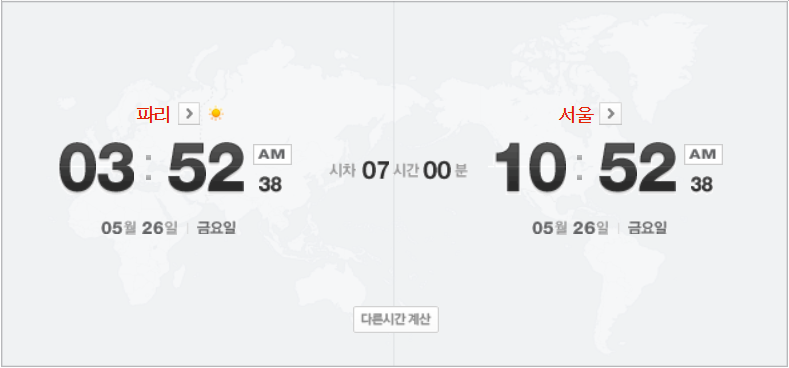Image resolution: width=789 pixels, height=368 pixels.
Task: Click the 52 minute digits of 파리
Action: [x=206, y=168]
